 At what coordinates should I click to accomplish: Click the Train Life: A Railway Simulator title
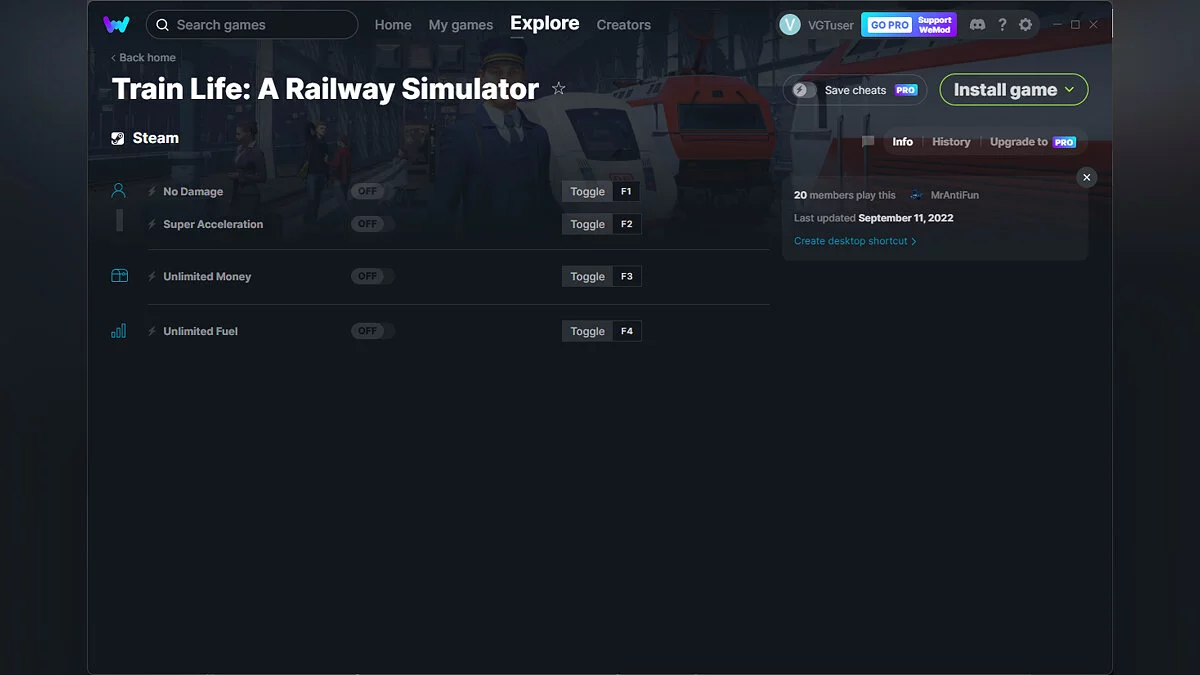pos(325,89)
